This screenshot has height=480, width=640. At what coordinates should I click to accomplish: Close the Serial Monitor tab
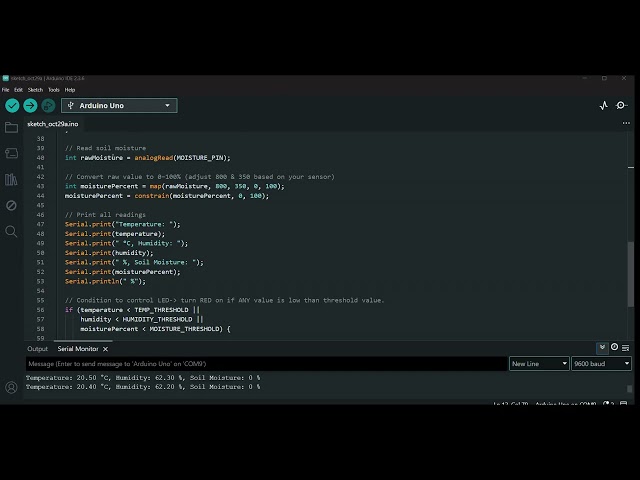[105, 349]
